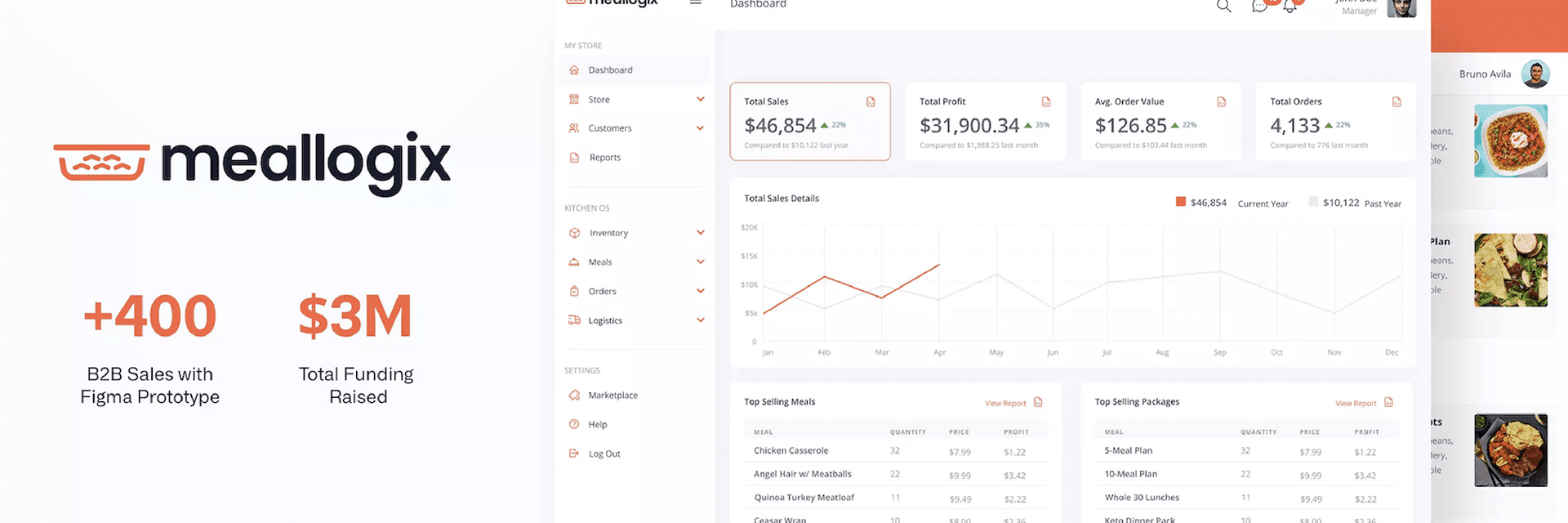This screenshot has height=523, width=1568.
Task: Expand the Logistics submenu chevron
Action: (x=700, y=320)
